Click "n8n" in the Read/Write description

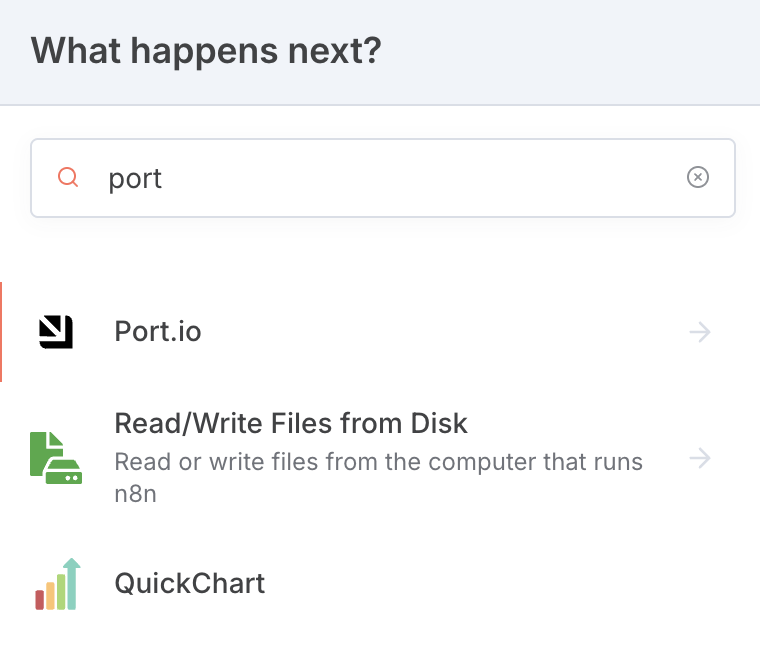coord(137,494)
